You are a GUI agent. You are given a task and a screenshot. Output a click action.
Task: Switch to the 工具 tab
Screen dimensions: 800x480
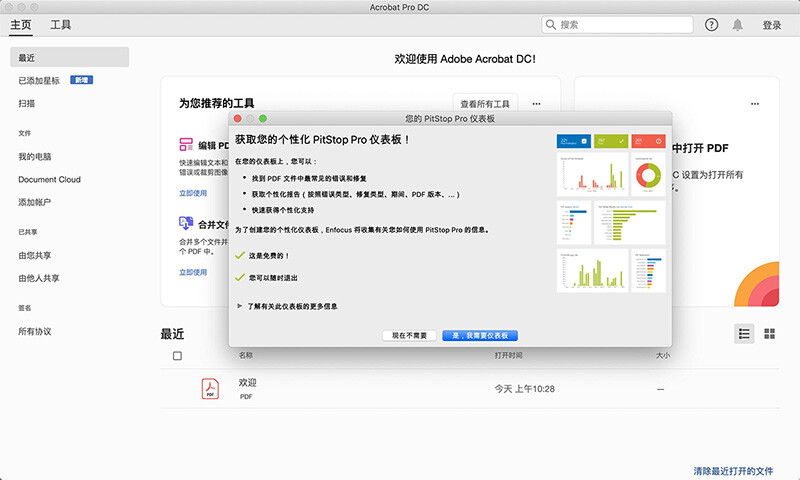coord(61,24)
